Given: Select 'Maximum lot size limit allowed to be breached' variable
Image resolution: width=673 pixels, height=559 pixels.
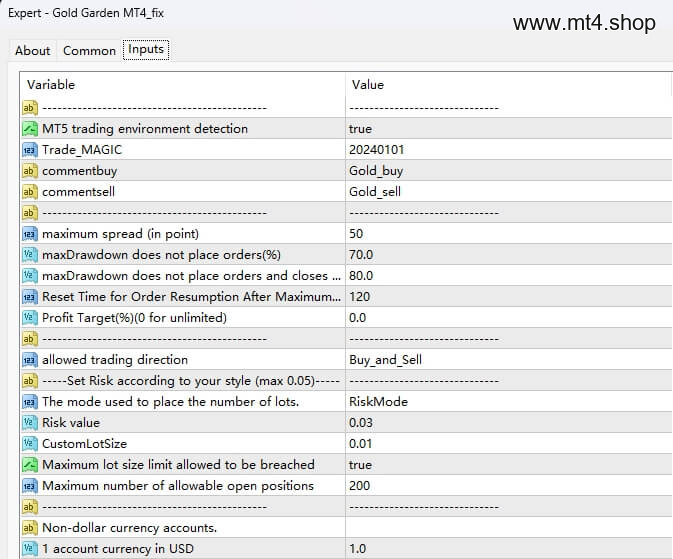Looking at the screenshot, I should click(178, 465).
